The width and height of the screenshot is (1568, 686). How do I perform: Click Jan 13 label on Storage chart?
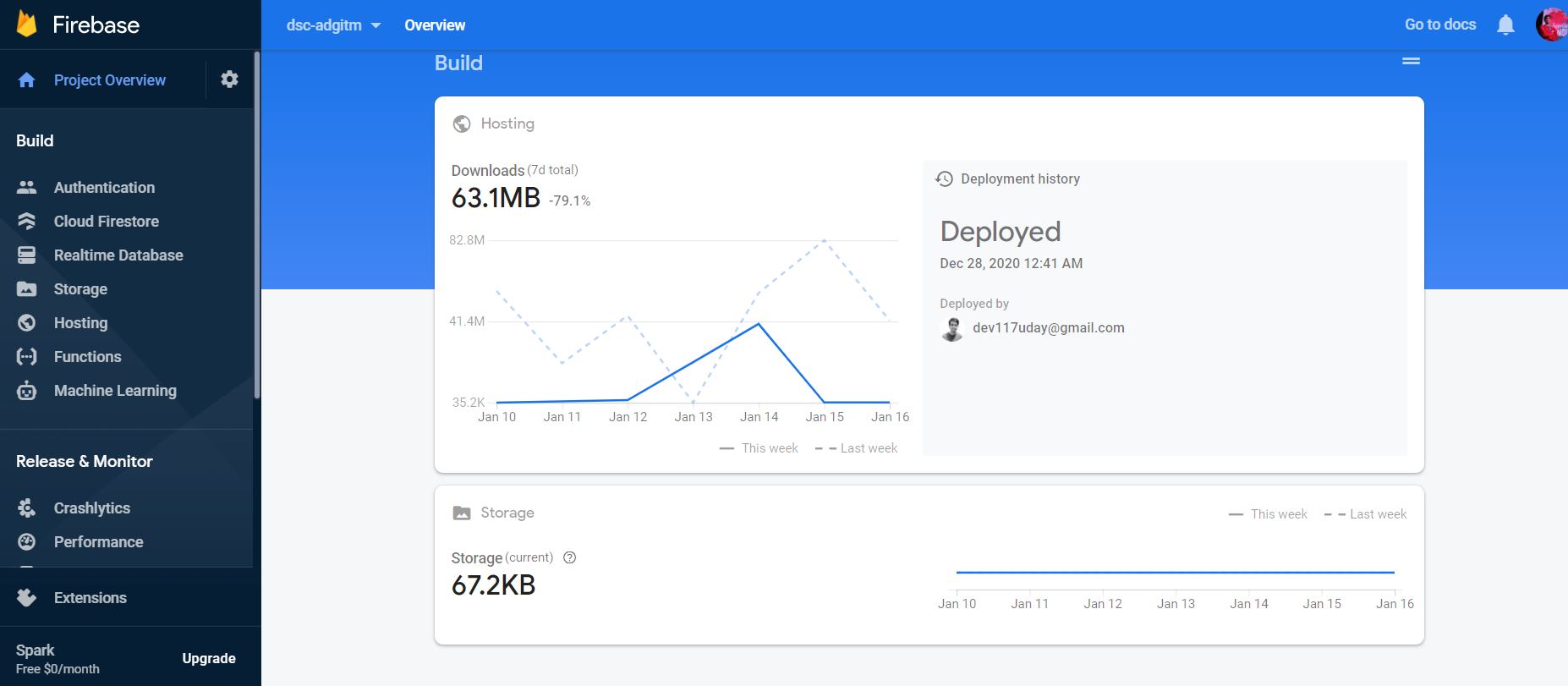point(1176,604)
